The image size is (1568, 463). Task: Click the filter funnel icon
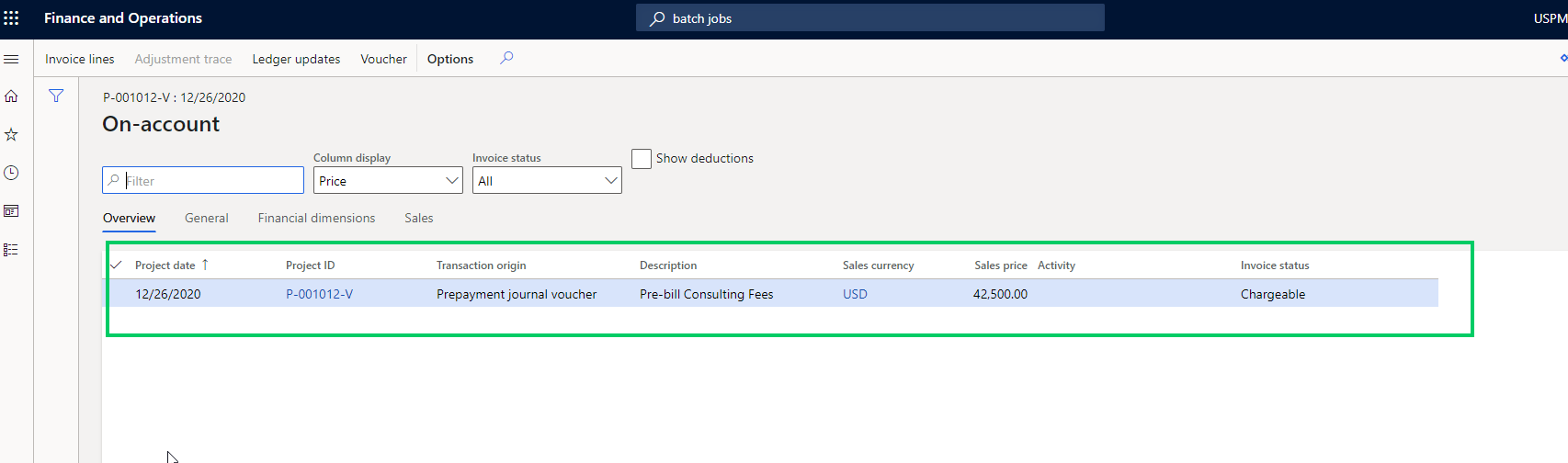[56, 96]
